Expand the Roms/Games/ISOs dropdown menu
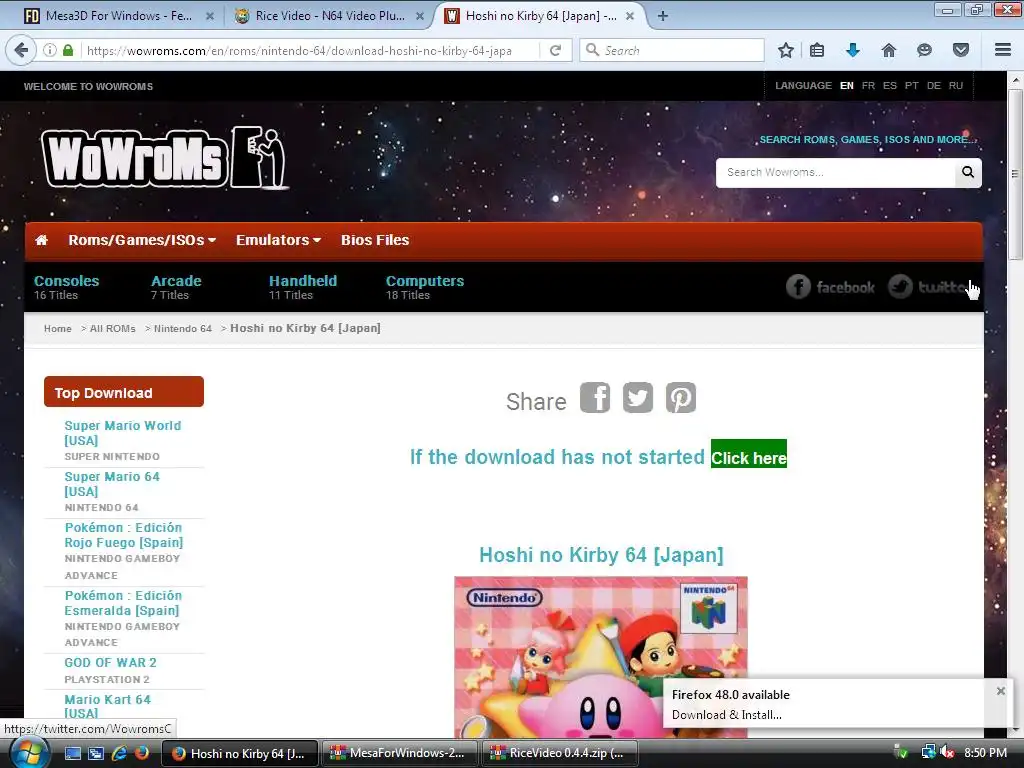Viewport: 1024px width, 768px height. [142, 240]
